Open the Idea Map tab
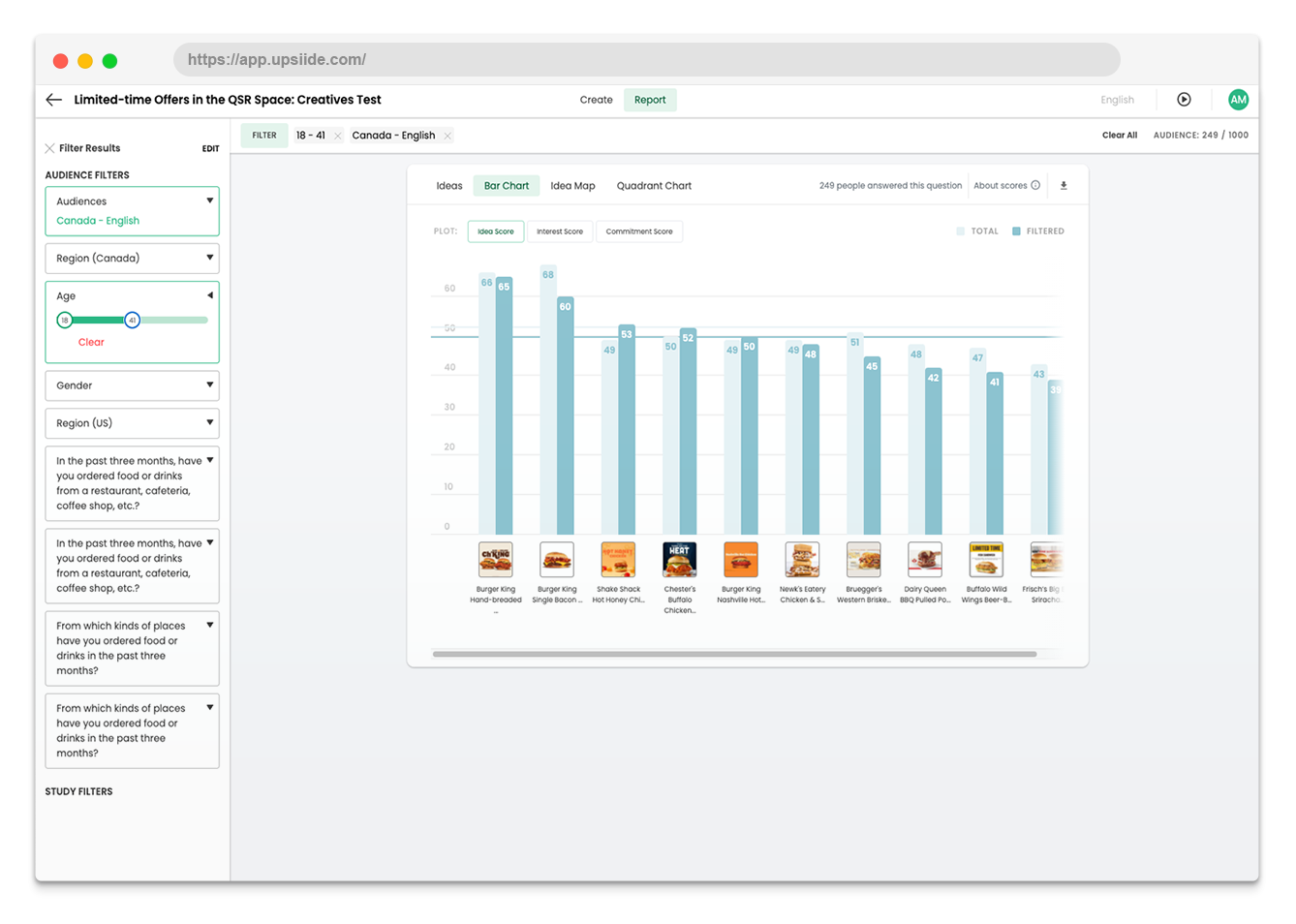This screenshot has height=924, width=1296. pos(572,186)
